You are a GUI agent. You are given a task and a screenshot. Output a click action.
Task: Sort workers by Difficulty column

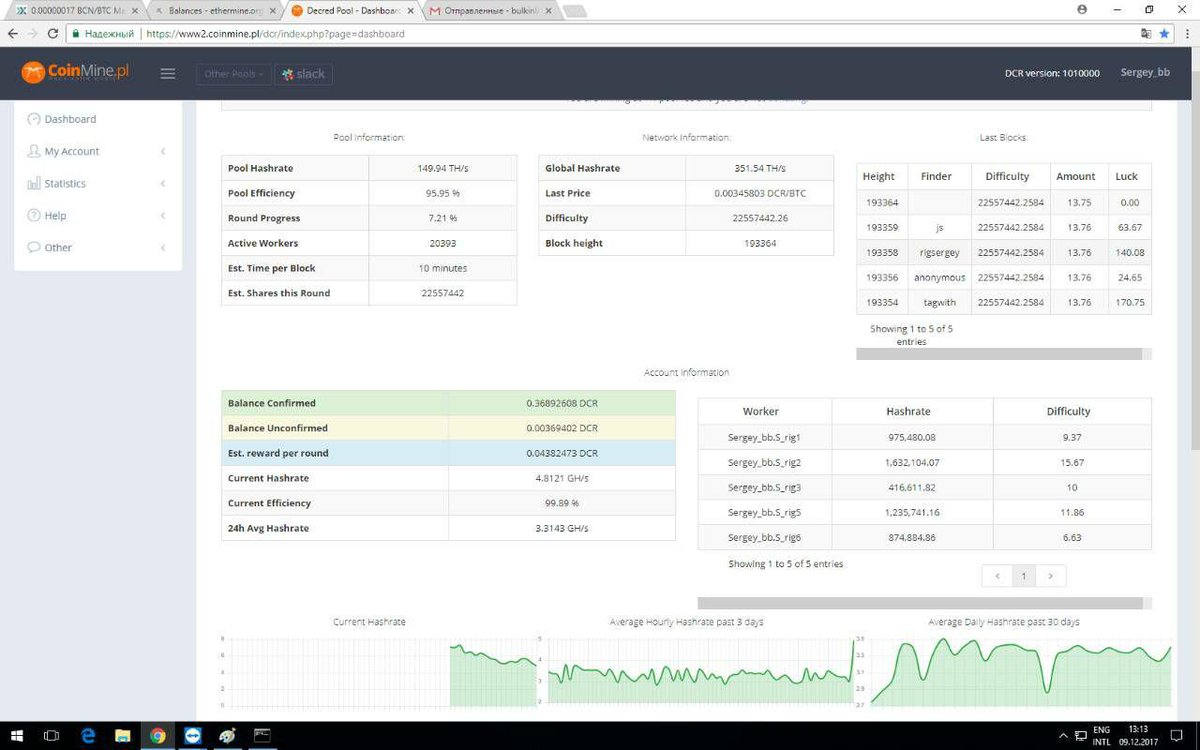coord(1072,411)
